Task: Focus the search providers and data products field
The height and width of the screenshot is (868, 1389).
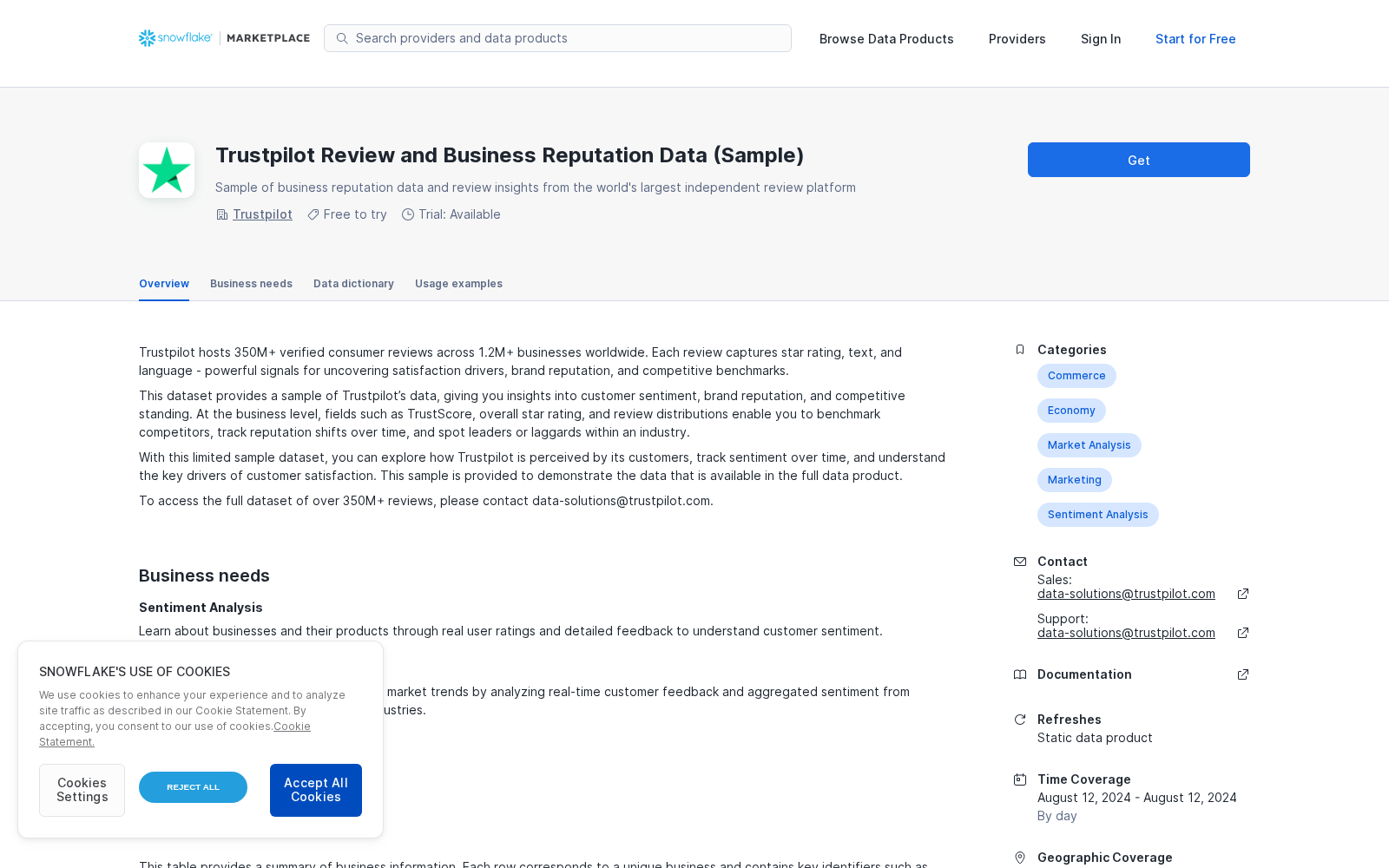Action: (557, 38)
